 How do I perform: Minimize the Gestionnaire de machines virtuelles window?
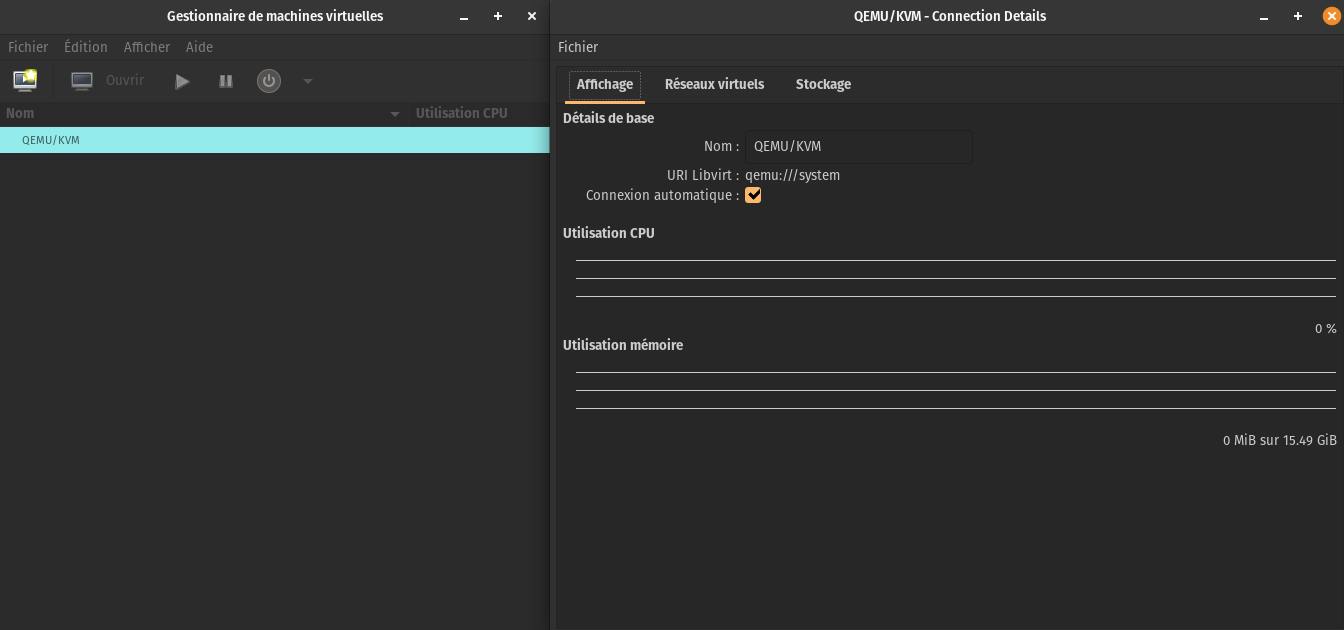pyautogui.click(x=464, y=17)
